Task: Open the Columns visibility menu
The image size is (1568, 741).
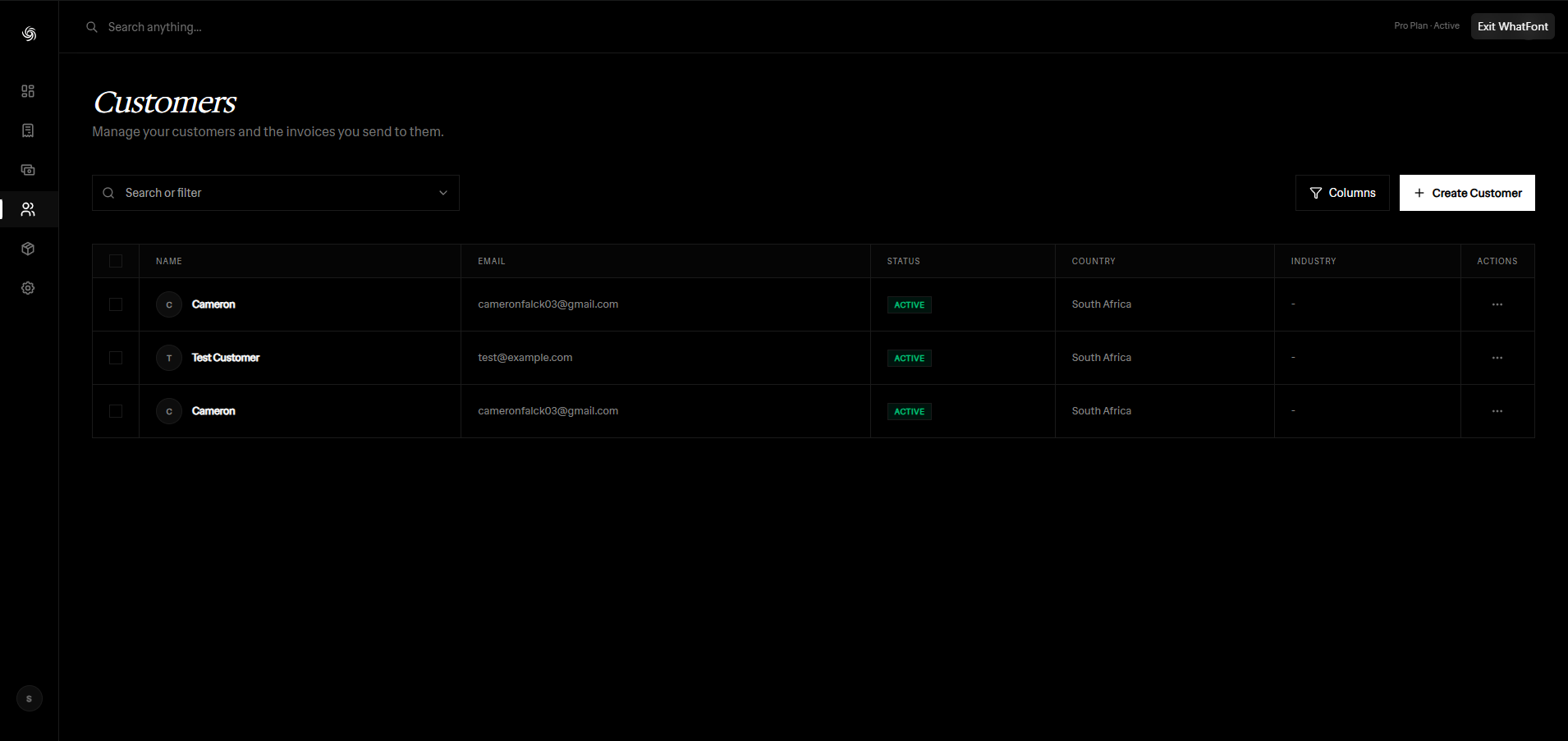Action: click(1342, 193)
